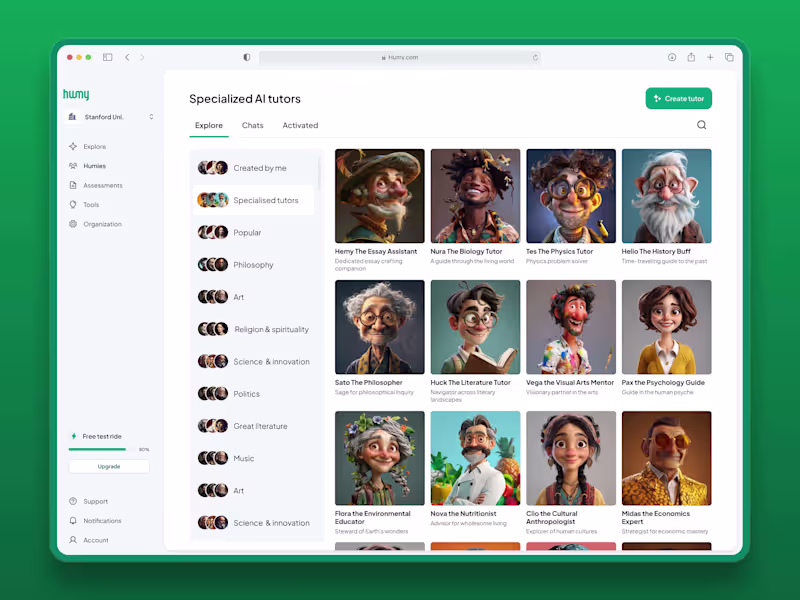800x600 pixels.
Task: Click the Upgrade button
Action: point(108,467)
